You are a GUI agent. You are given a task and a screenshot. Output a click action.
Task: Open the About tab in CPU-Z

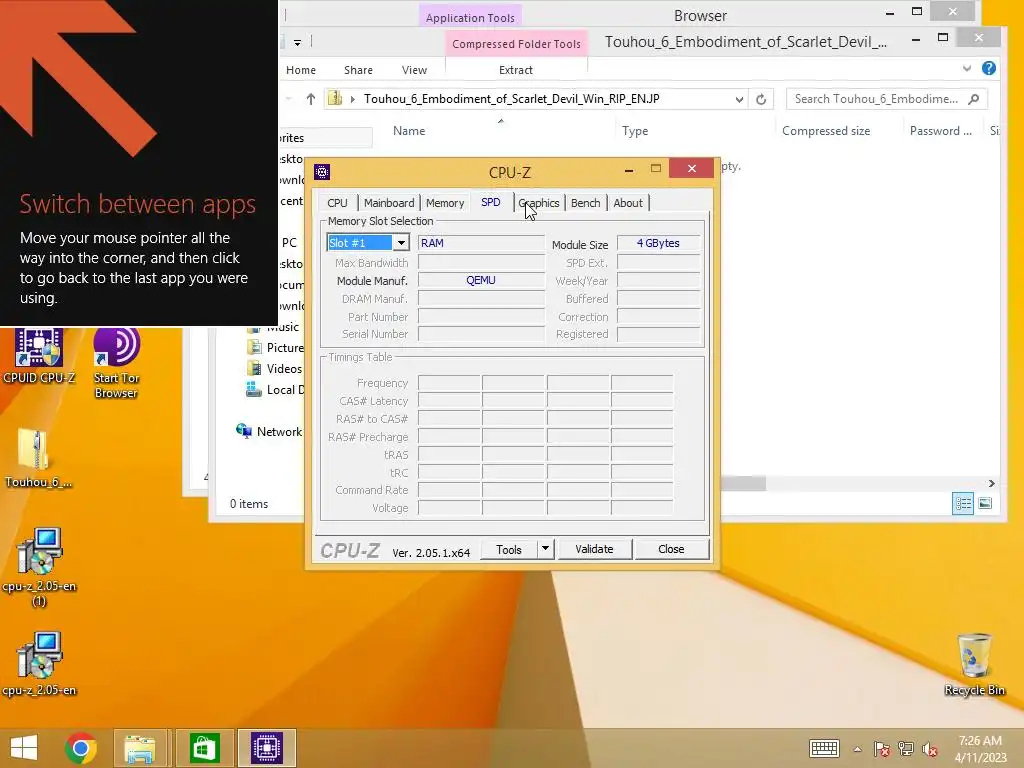pyautogui.click(x=628, y=203)
